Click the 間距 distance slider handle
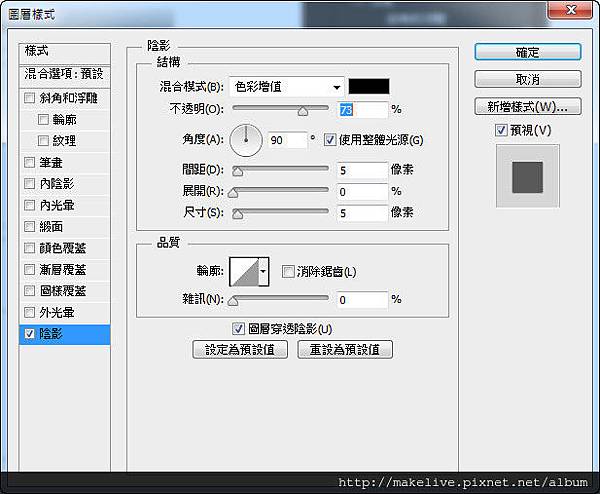The height and width of the screenshot is (494, 600). point(238,171)
